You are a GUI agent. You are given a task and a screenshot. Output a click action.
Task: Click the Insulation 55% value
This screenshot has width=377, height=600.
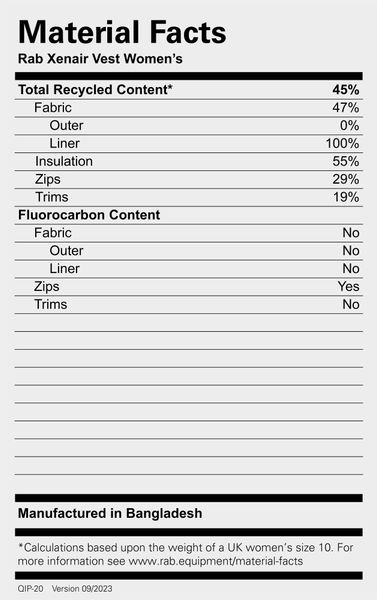pos(346,161)
